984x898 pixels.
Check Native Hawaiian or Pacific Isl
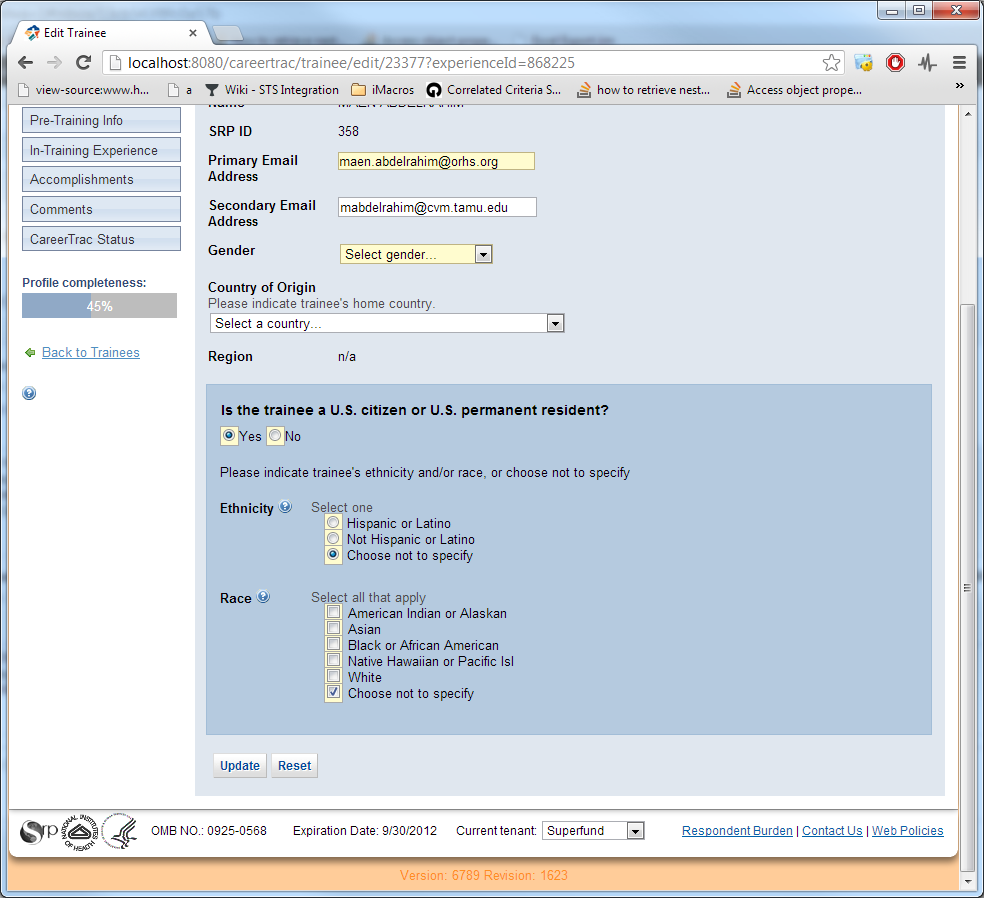[x=334, y=660]
